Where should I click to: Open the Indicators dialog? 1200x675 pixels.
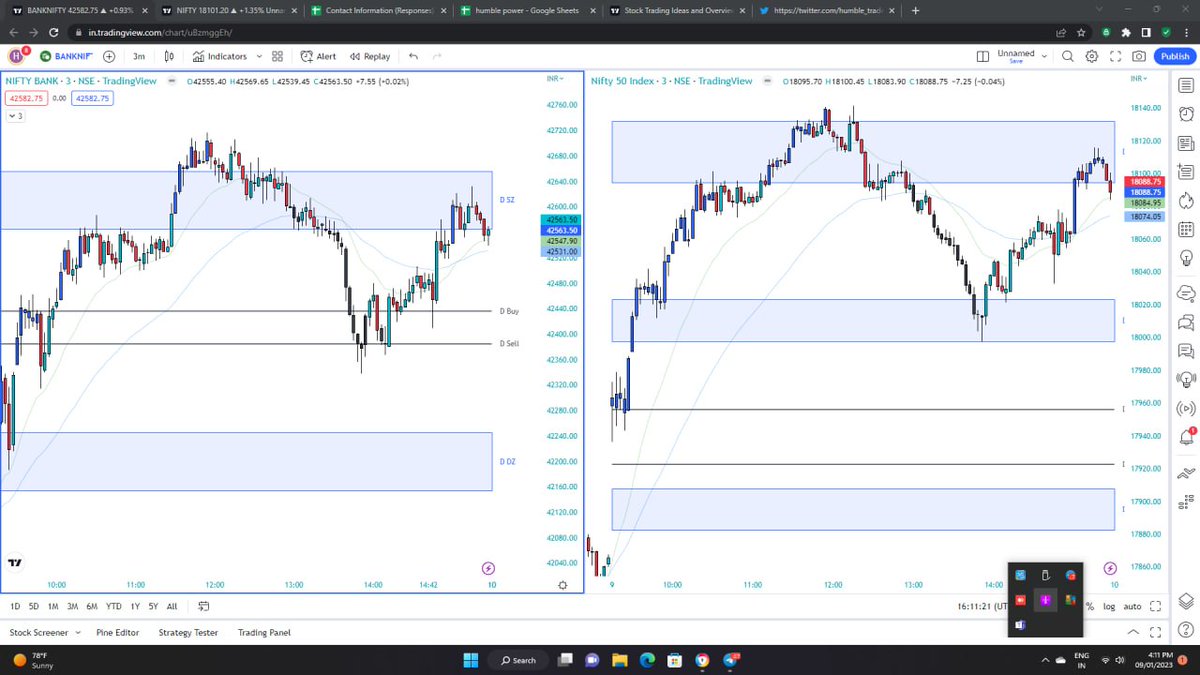[220, 56]
